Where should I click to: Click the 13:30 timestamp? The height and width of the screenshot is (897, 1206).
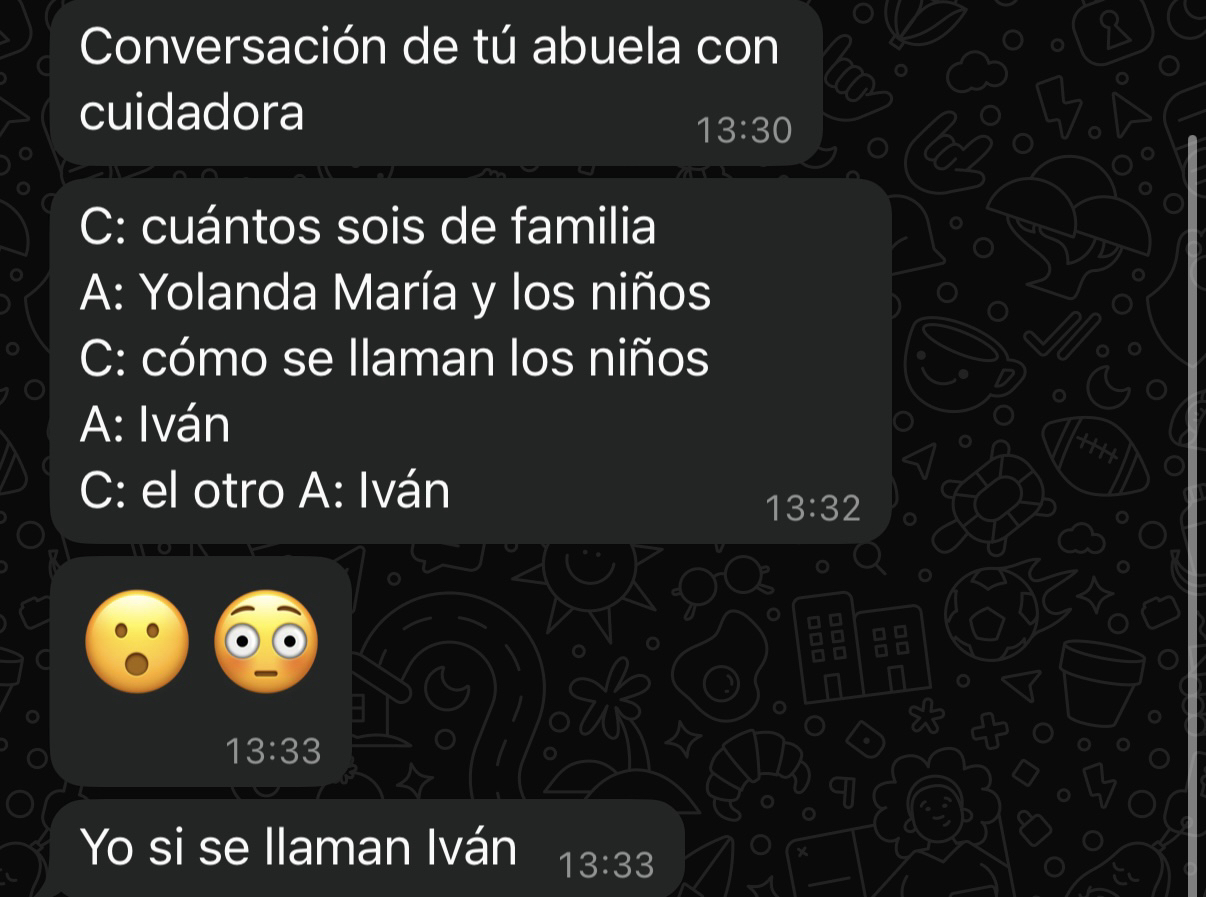[x=744, y=130]
